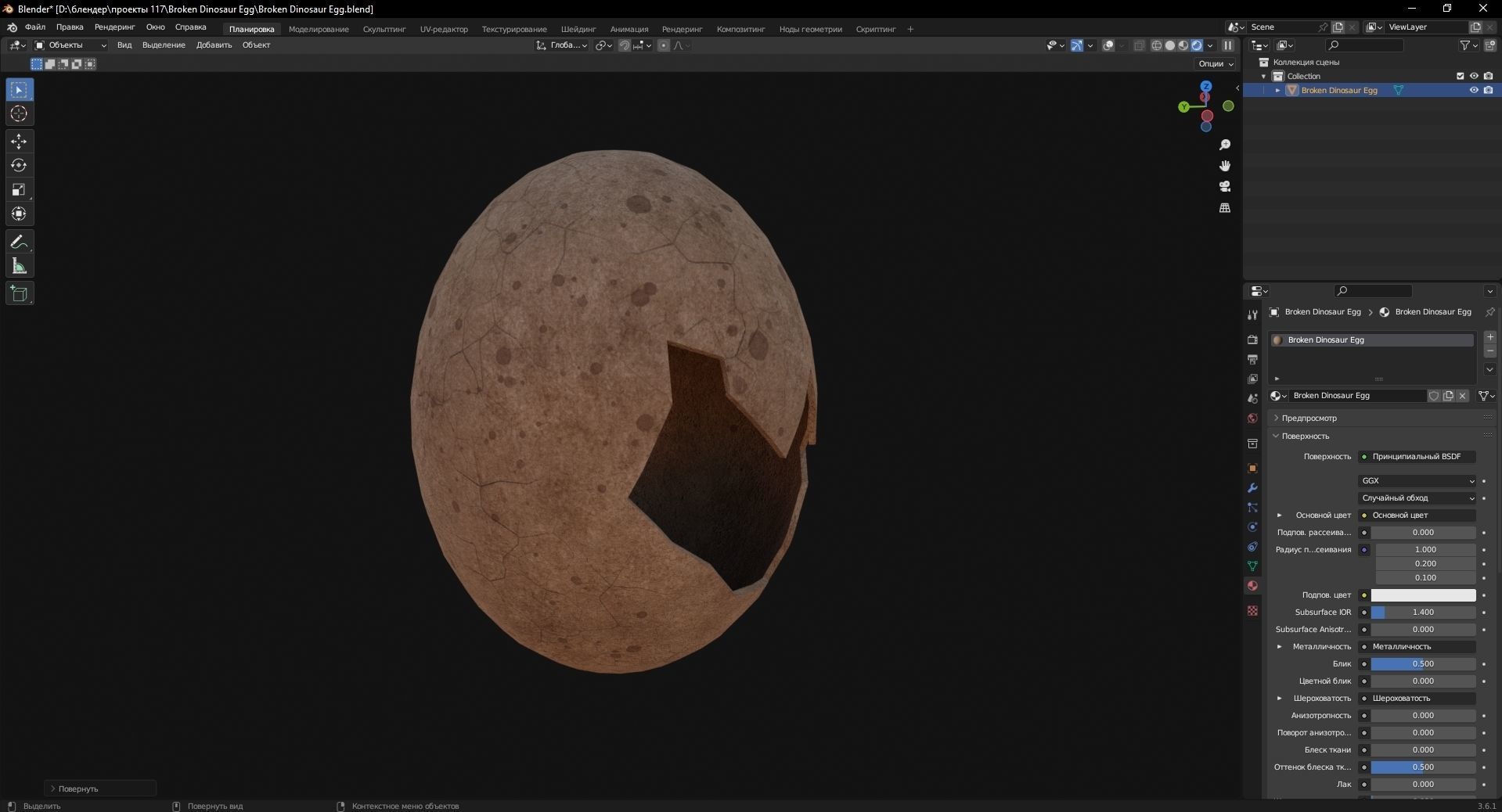Duplicate material with new material button
Screen dimensions: 1502x812
click(1448, 396)
